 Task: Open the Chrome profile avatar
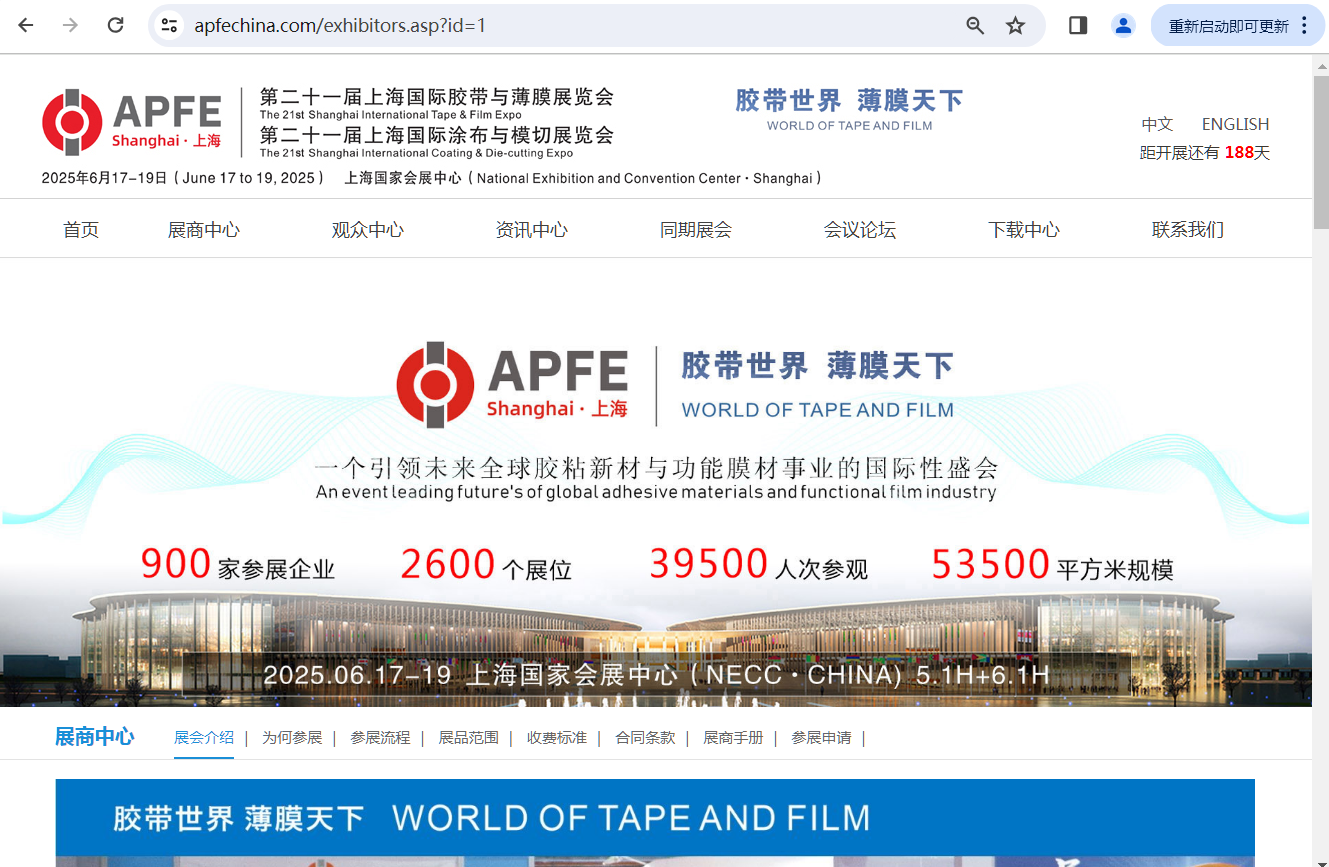[1123, 25]
